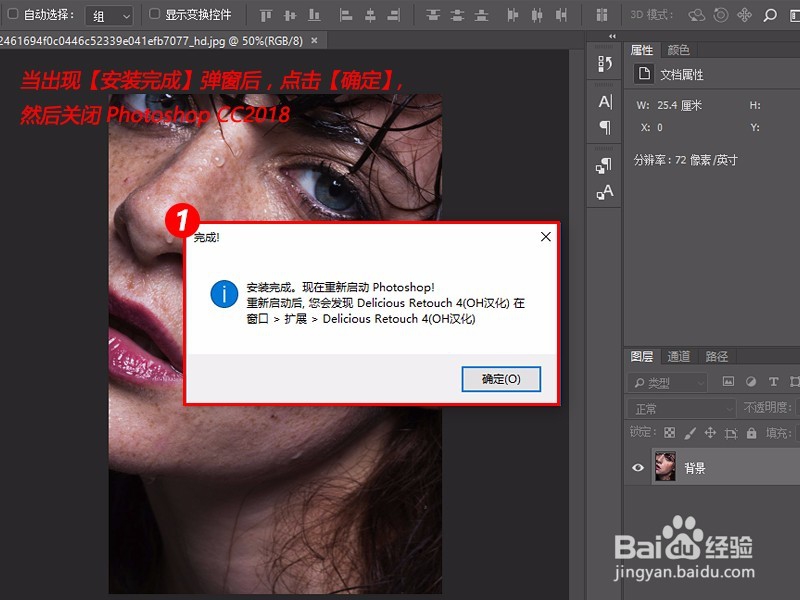This screenshot has height=600, width=800.
Task: Open the Paragraph panel (¶) icon
Action: [x=605, y=127]
